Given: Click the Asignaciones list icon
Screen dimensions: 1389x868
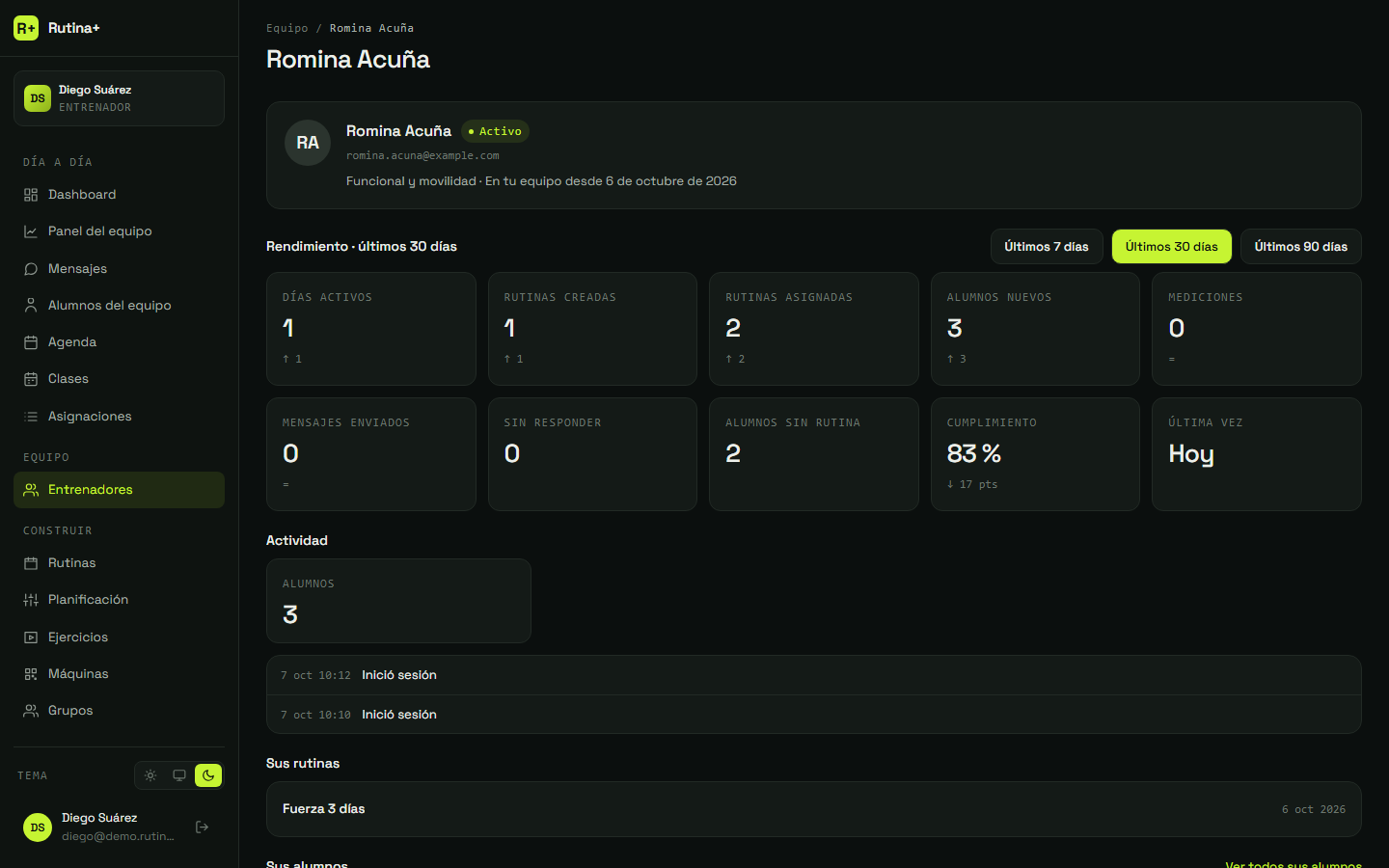Looking at the screenshot, I should (x=31, y=417).
